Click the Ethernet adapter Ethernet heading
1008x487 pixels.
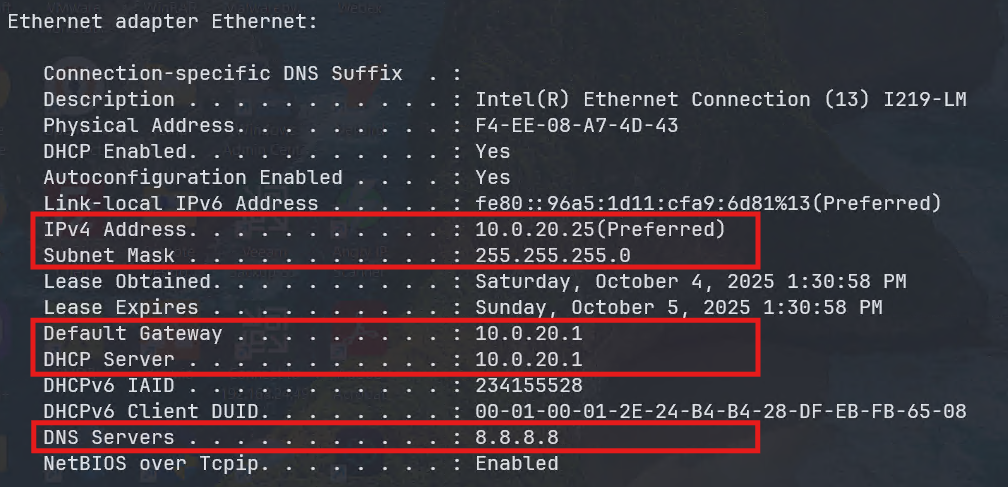coord(163,21)
